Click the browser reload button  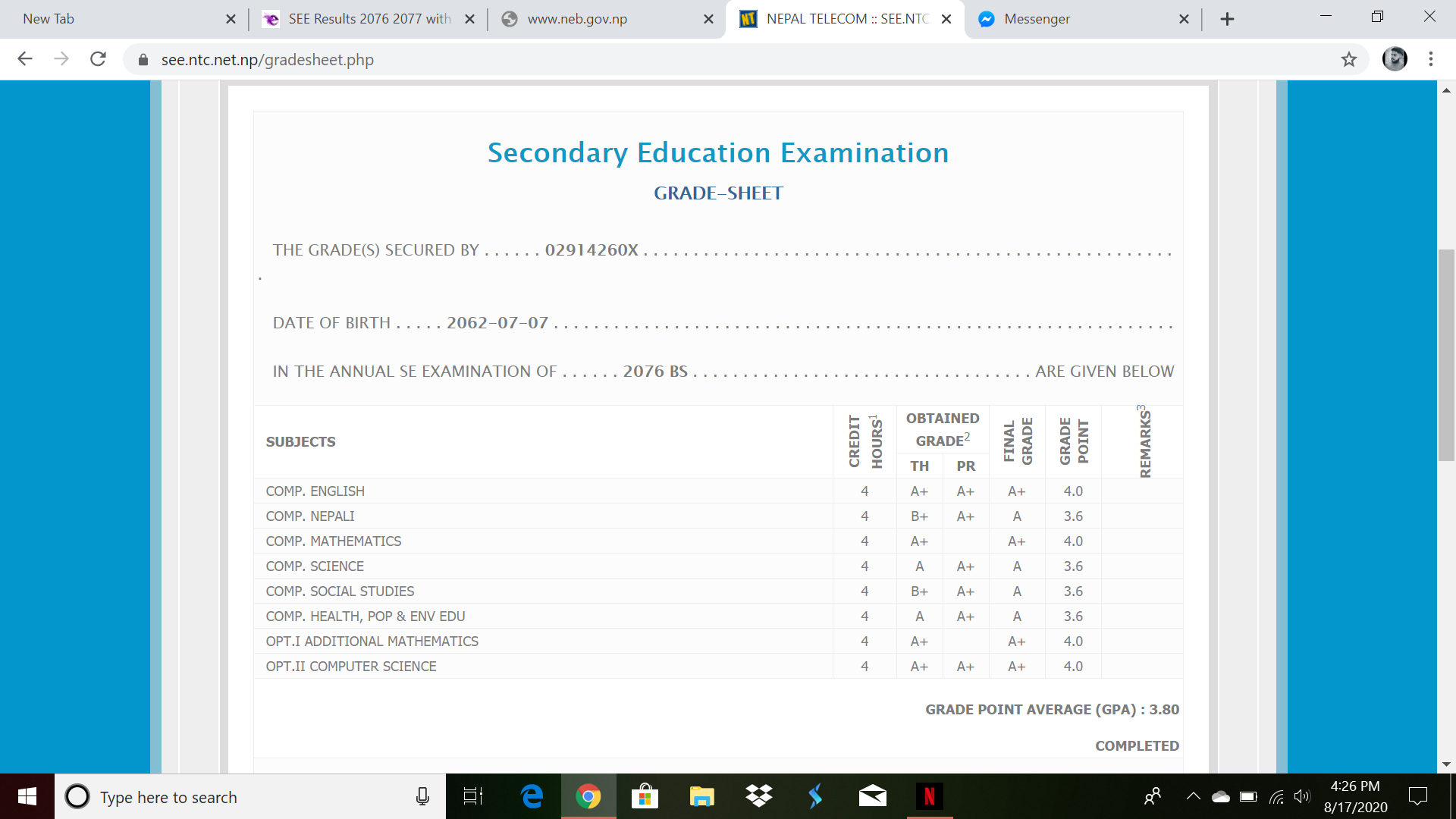pos(98,59)
